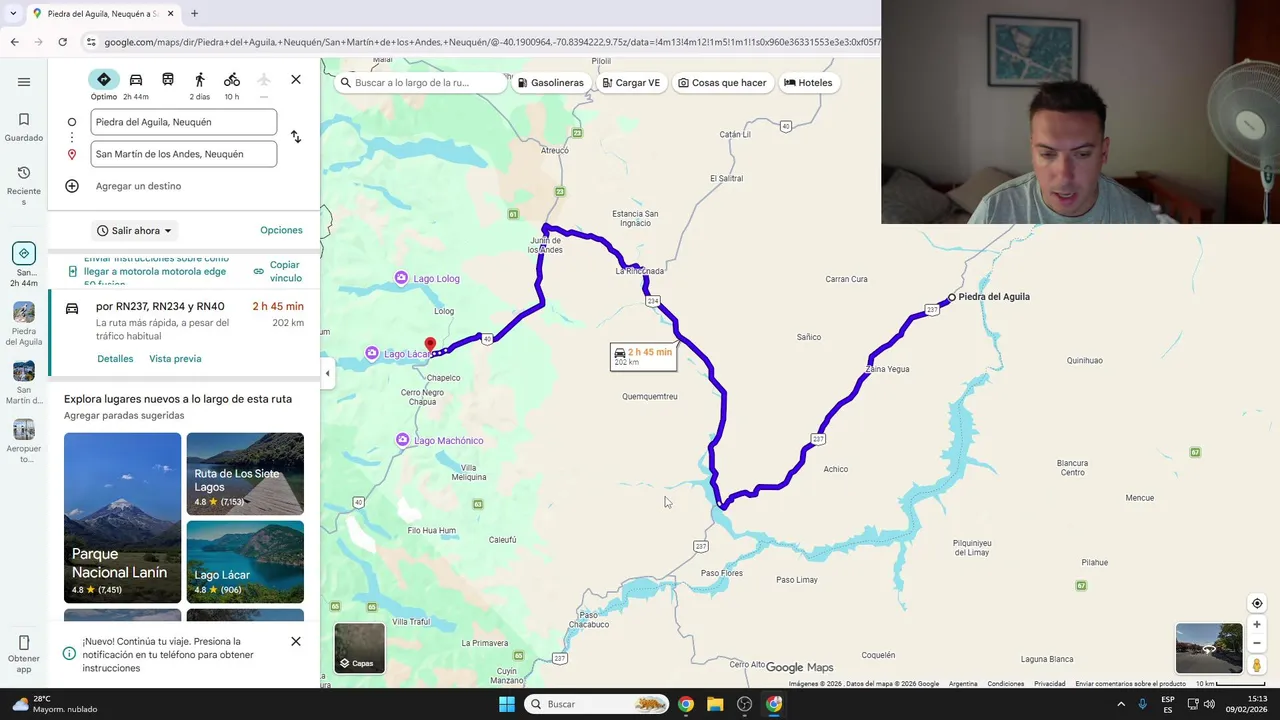This screenshot has height=720, width=1280.
Task: Open the Google Maps hamburger menu
Action: [x=24, y=82]
